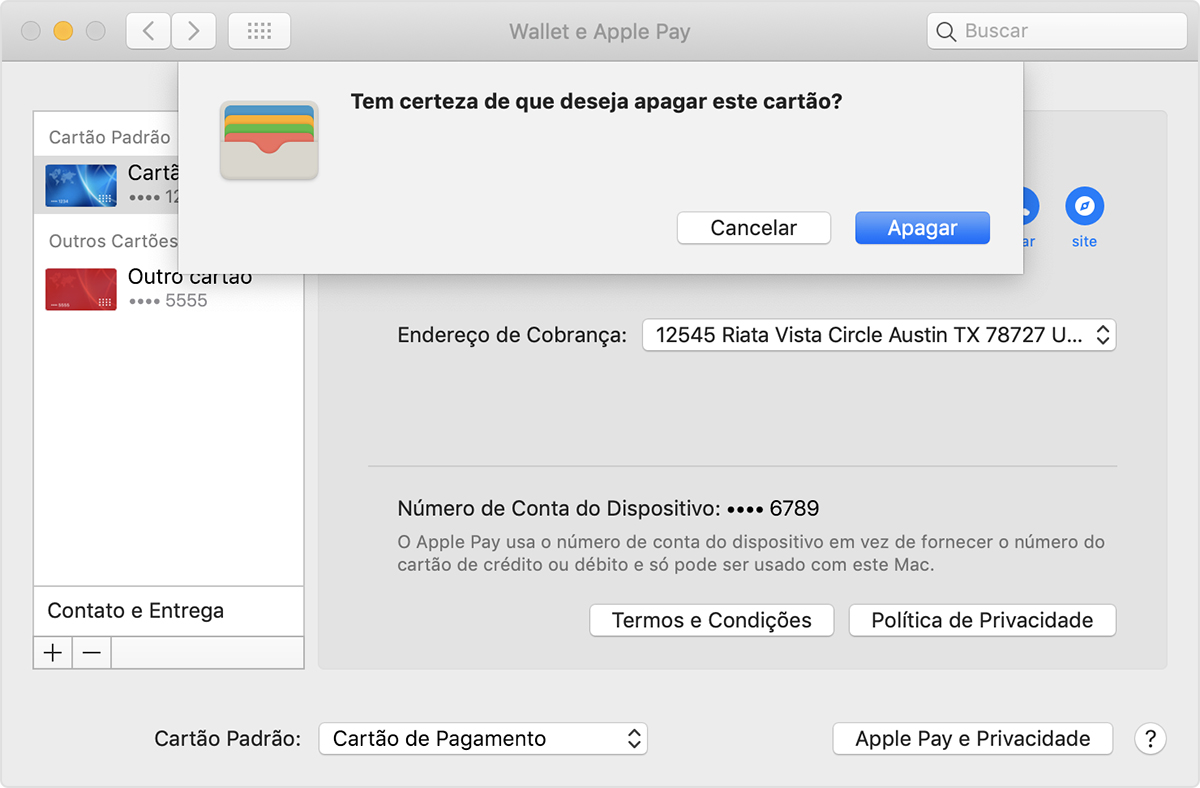Screen dimensions: 1200x788
Task: Click the Outros Cartões list header
Action: click(x=113, y=241)
